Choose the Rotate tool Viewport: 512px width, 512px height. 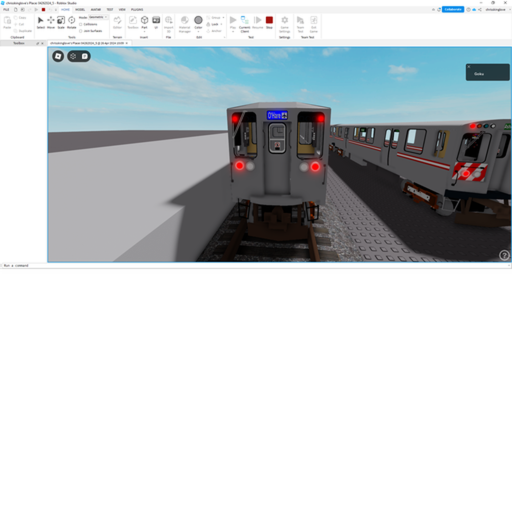72,22
